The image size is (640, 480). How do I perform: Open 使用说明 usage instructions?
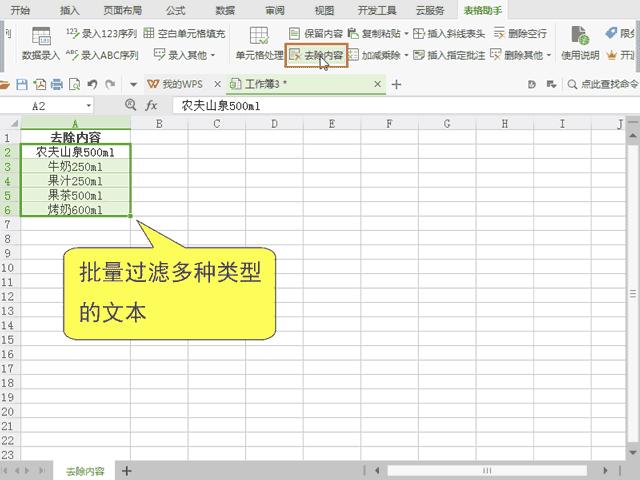580,44
